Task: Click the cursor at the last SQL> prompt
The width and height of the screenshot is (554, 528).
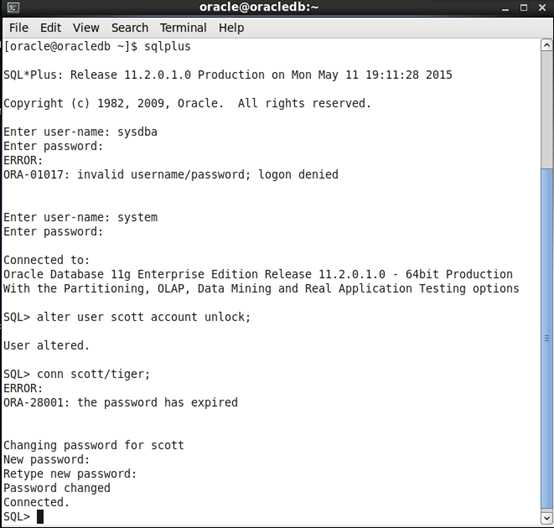Action: pyautogui.click(x=40, y=517)
